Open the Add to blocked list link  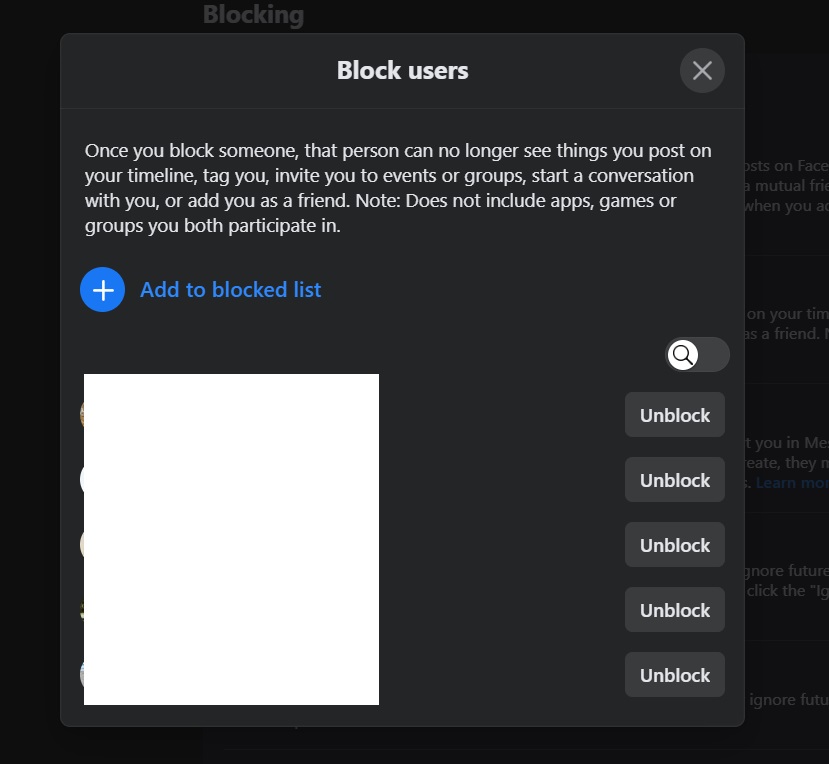230,289
